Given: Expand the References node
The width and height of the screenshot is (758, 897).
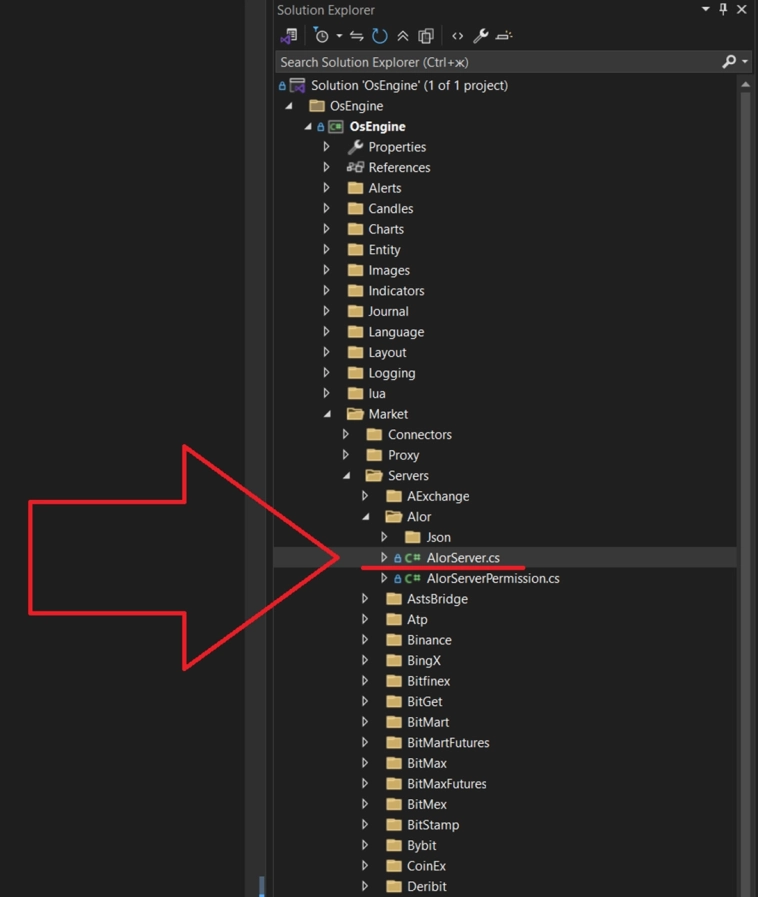Looking at the screenshot, I should 327,168.
